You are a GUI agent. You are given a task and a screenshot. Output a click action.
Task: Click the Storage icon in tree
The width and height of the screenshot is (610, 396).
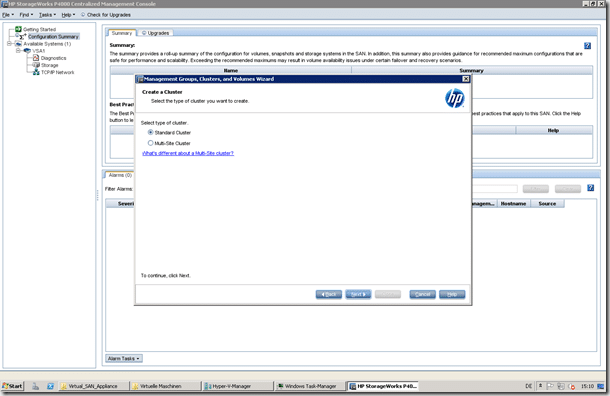(36, 65)
